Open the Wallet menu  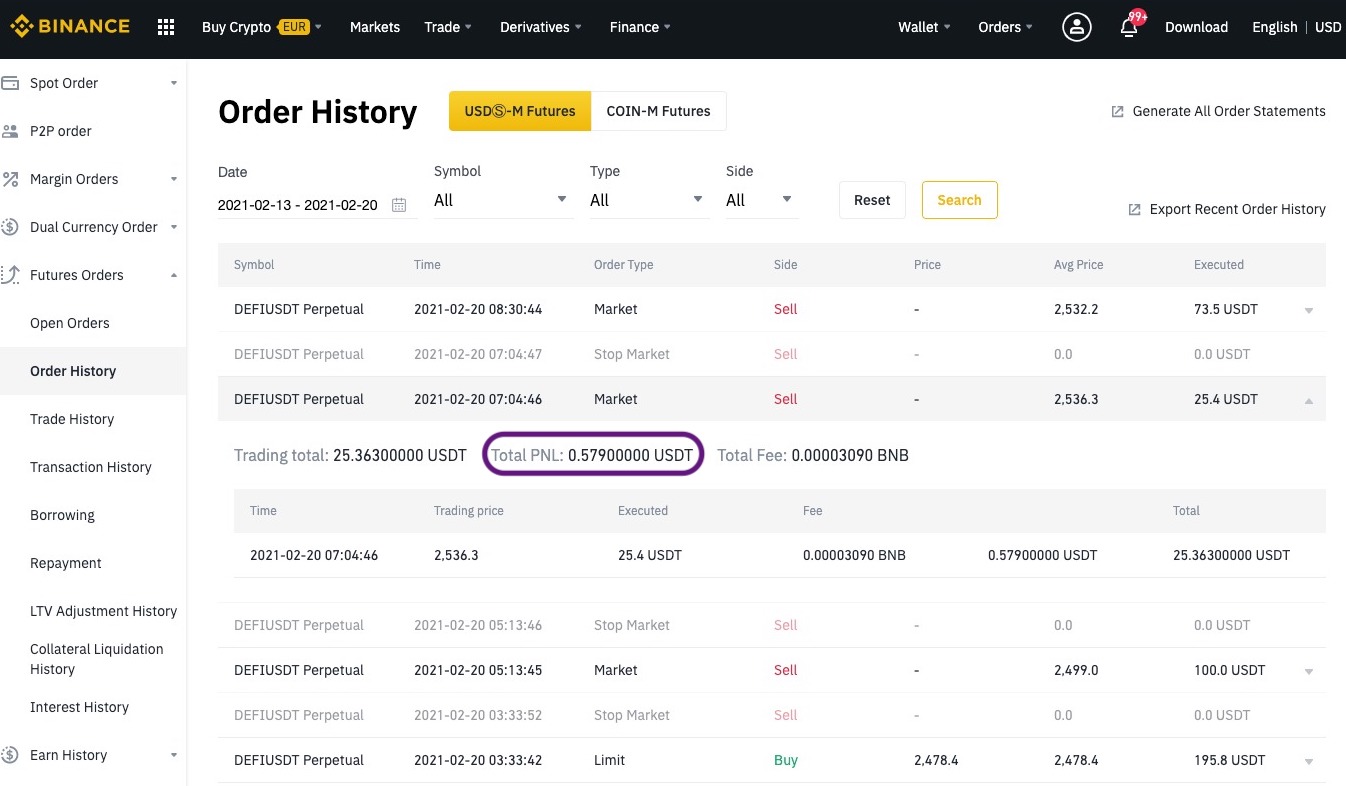point(925,27)
